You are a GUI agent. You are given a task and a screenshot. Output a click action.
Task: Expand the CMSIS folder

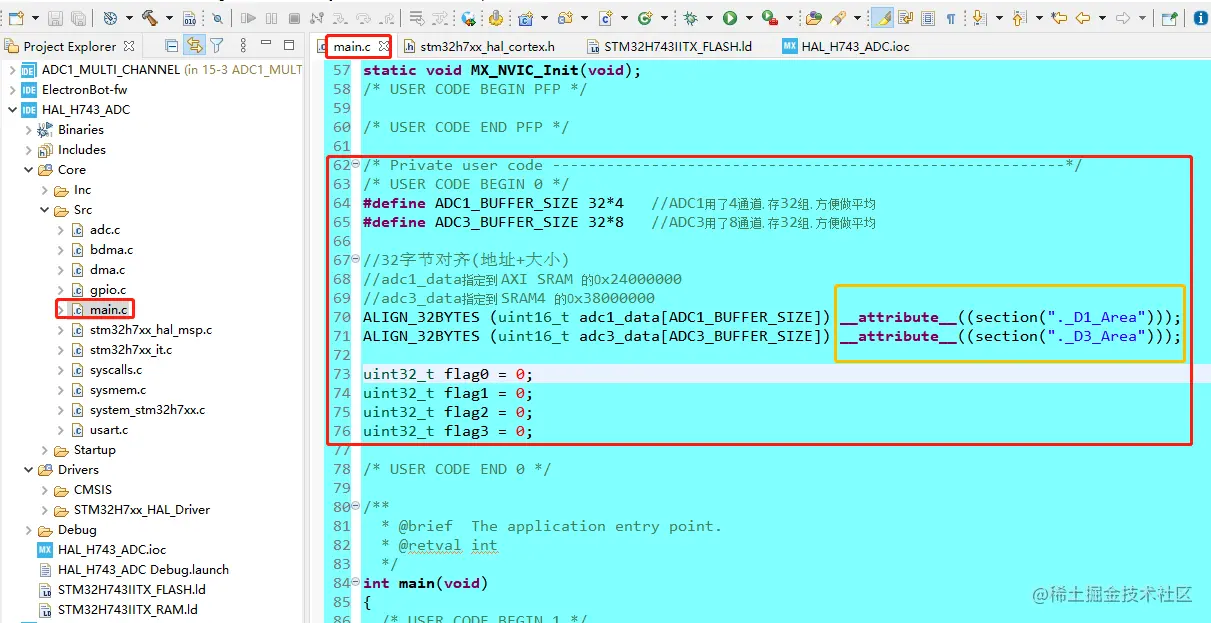(43, 490)
